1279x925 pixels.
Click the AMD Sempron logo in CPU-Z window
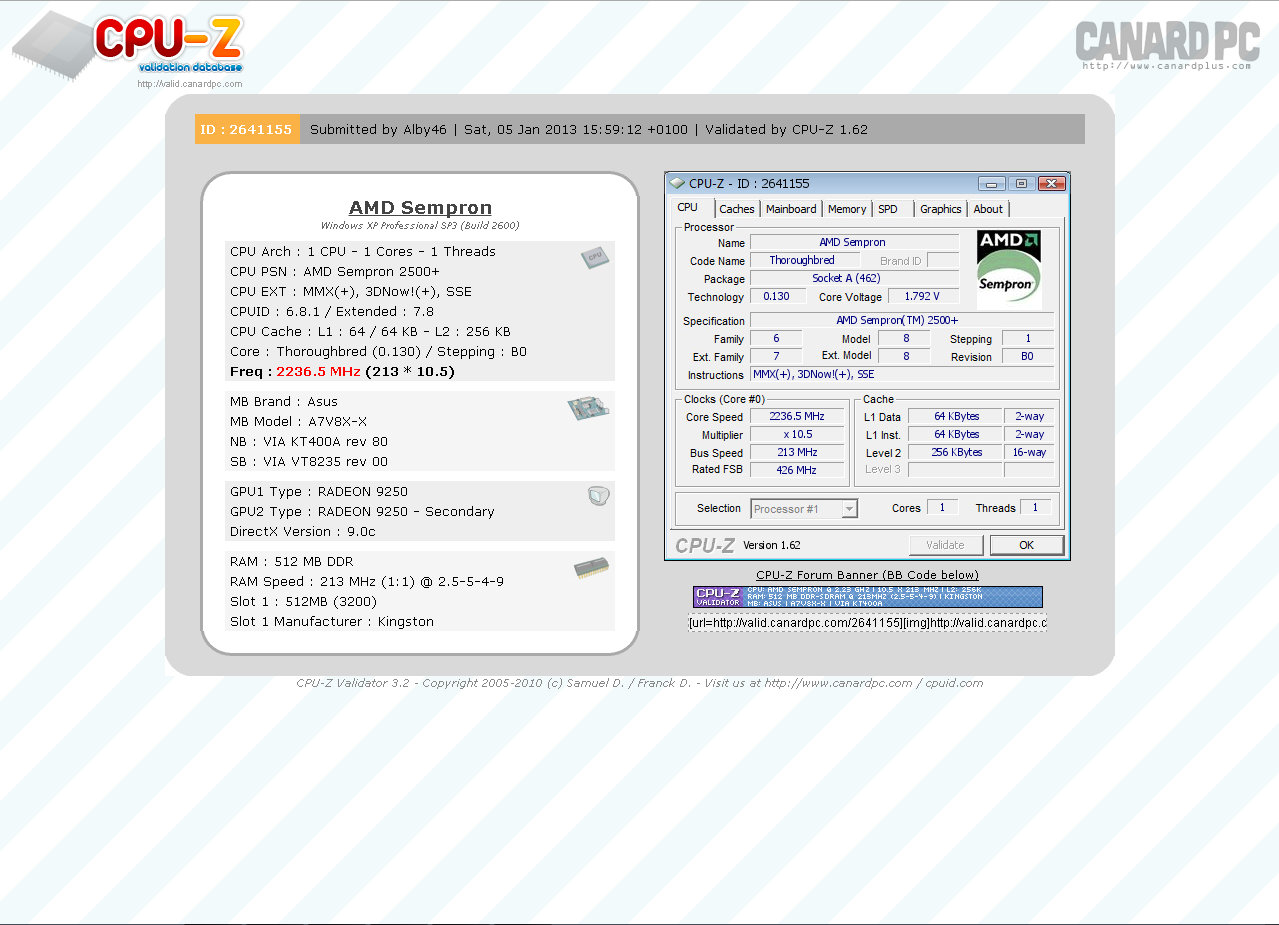tap(1009, 270)
